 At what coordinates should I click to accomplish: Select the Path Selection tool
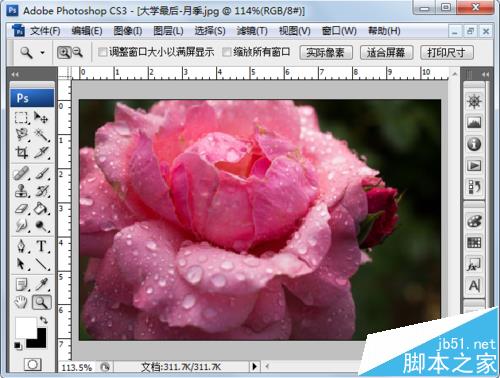(22, 264)
